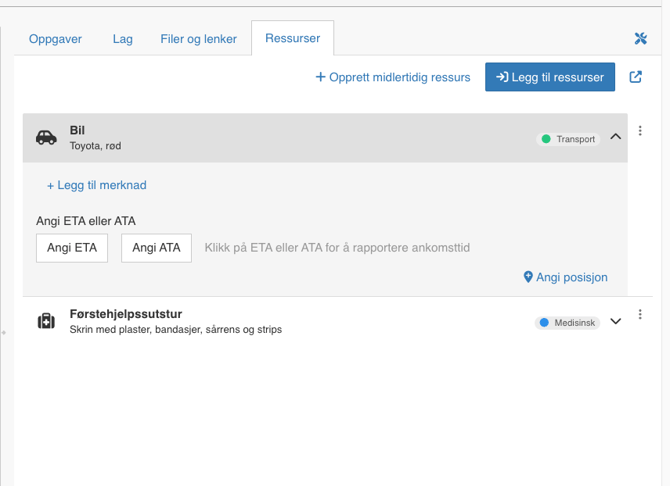Click Opprett midlertidig ressurs link
Viewport: 670px width, 486px height.
pos(393,77)
